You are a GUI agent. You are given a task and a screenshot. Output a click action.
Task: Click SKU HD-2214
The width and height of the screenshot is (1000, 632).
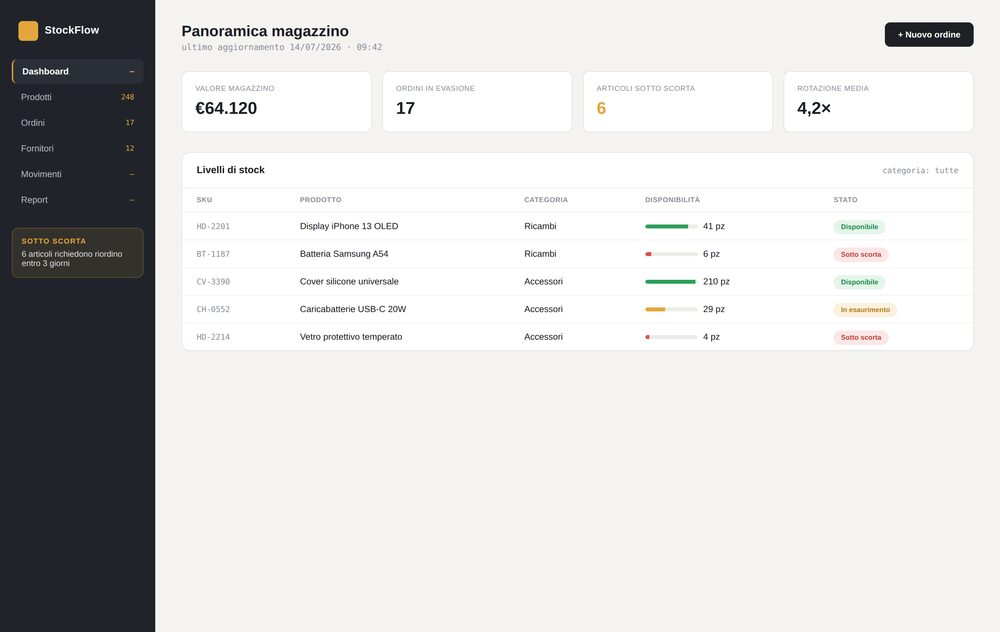coord(213,337)
